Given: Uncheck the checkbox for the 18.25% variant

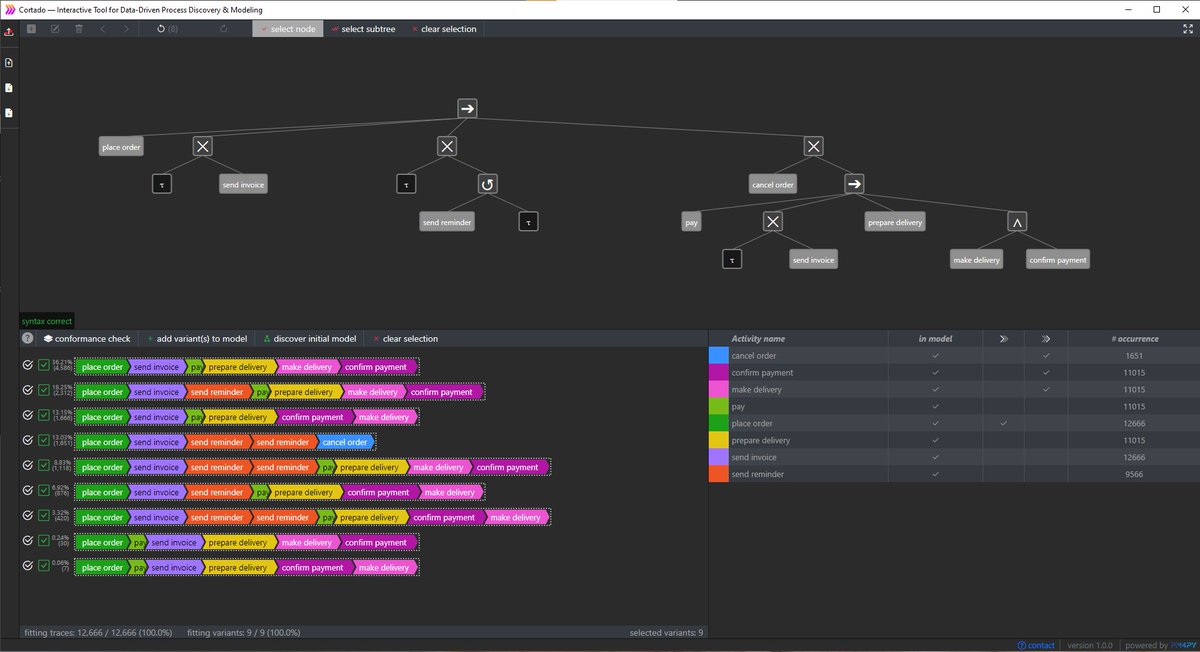Looking at the screenshot, I should point(43,391).
